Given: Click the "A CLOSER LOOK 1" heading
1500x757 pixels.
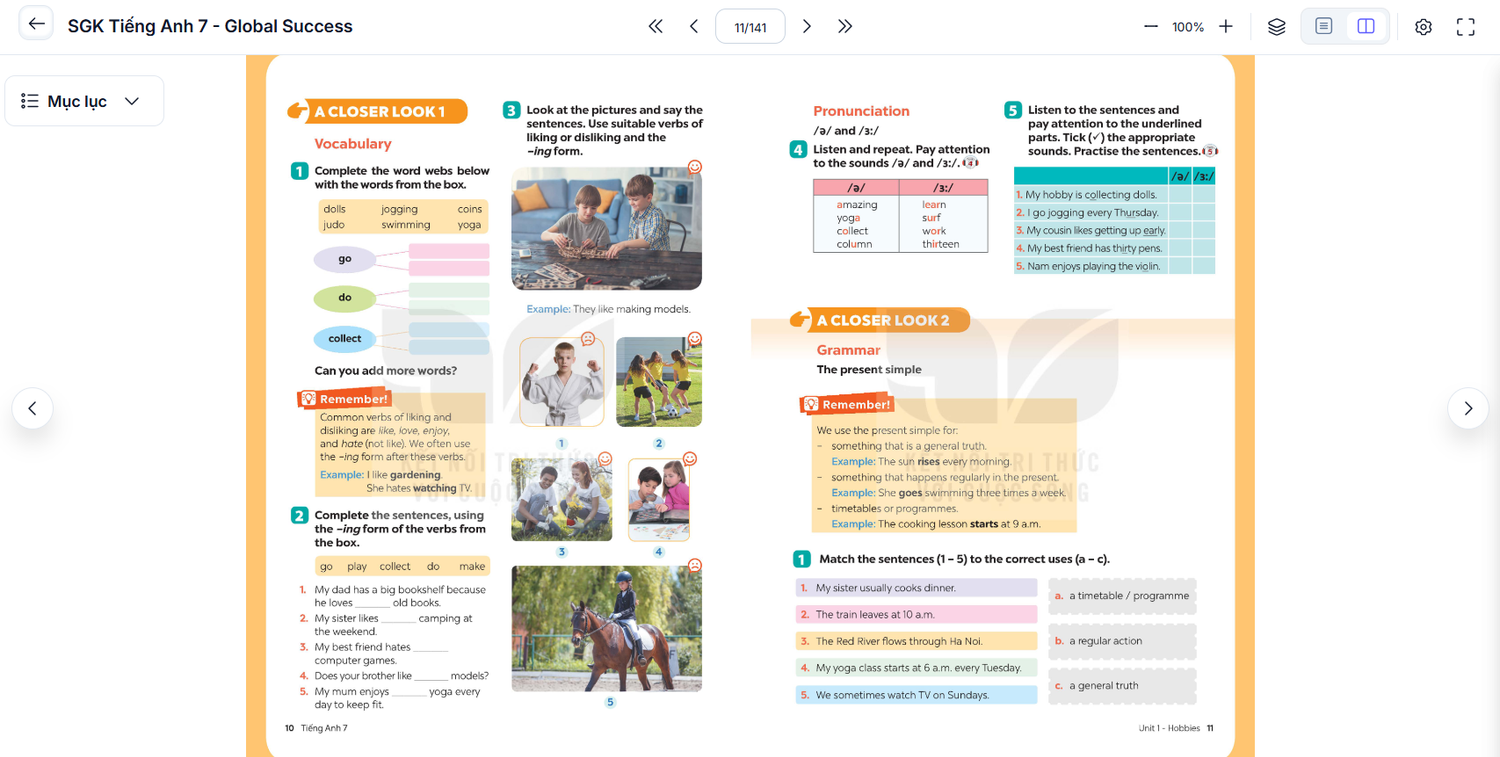Looking at the screenshot, I should (378, 111).
